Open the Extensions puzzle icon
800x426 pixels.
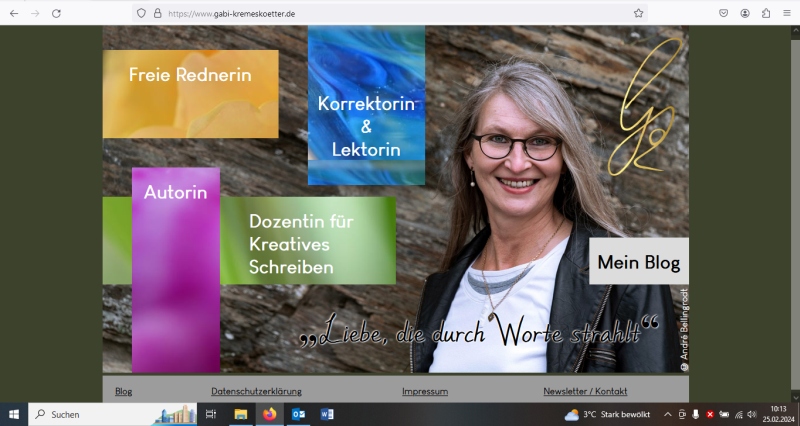click(766, 13)
